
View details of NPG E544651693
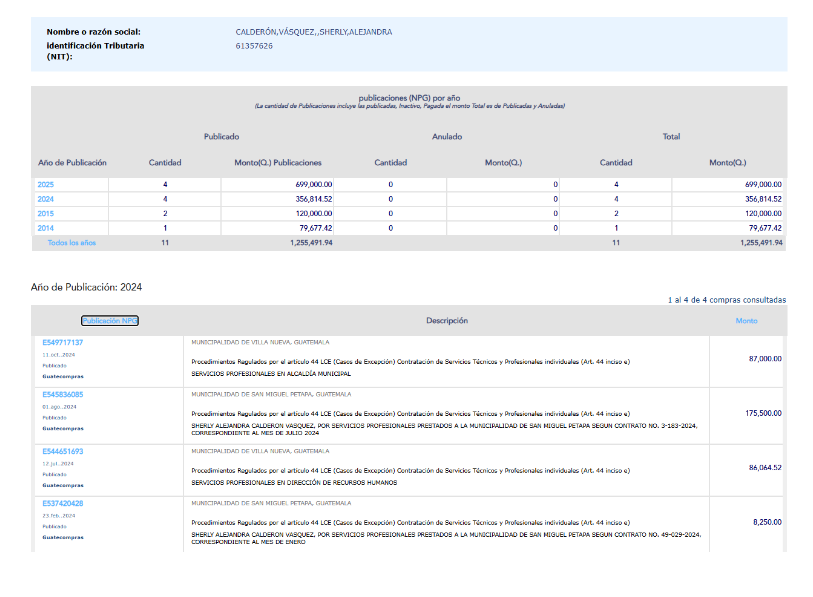pyautogui.click(x=62, y=452)
